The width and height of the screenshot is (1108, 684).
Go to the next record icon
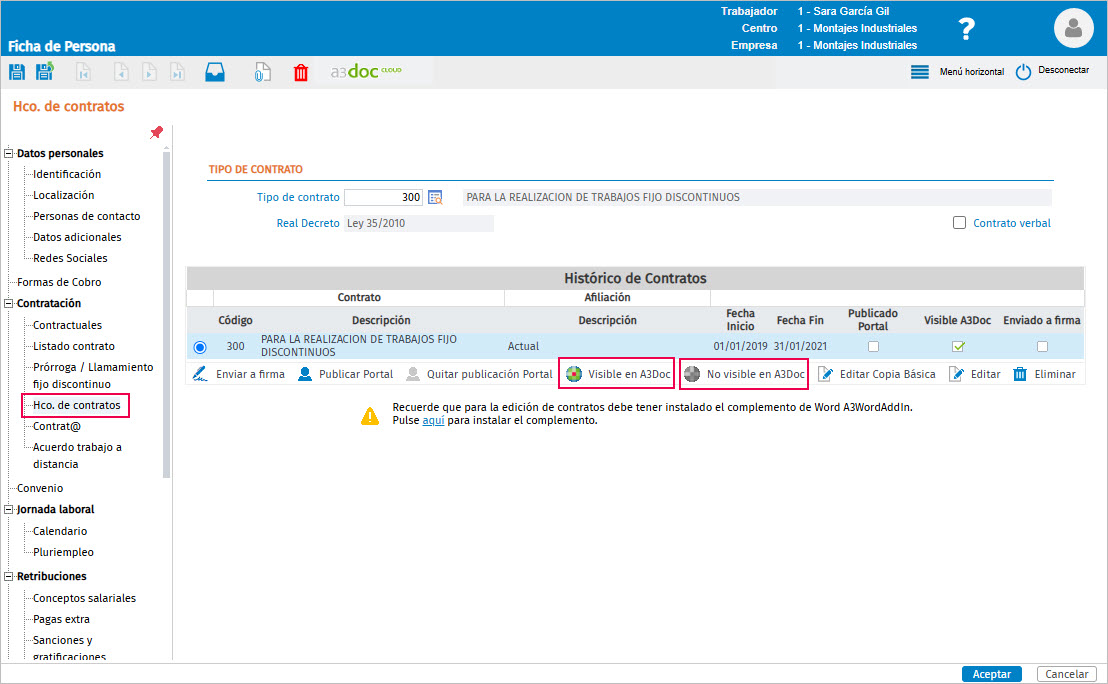click(x=149, y=72)
